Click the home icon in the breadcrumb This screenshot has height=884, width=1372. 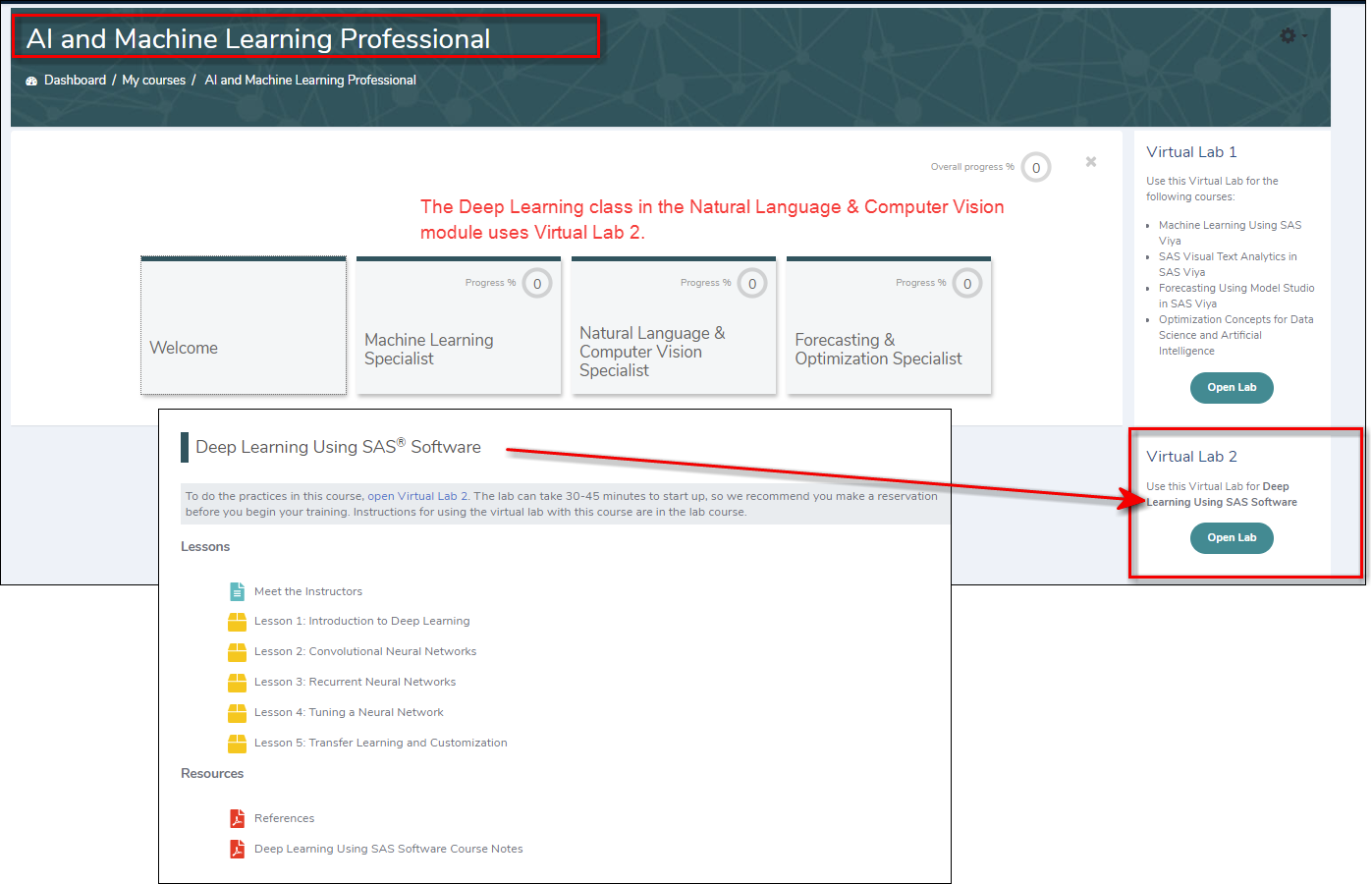pyautogui.click(x=30, y=81)
